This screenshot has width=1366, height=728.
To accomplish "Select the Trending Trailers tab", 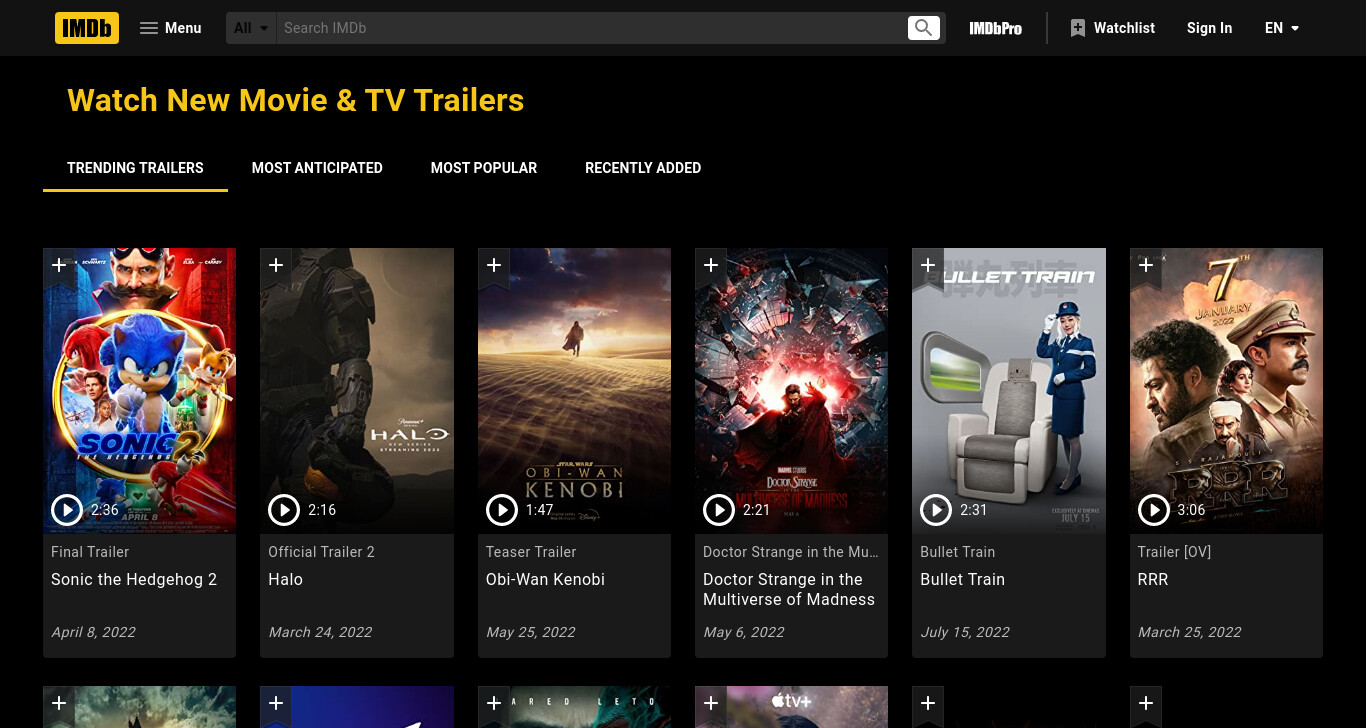I will click(x=135, y=168).
